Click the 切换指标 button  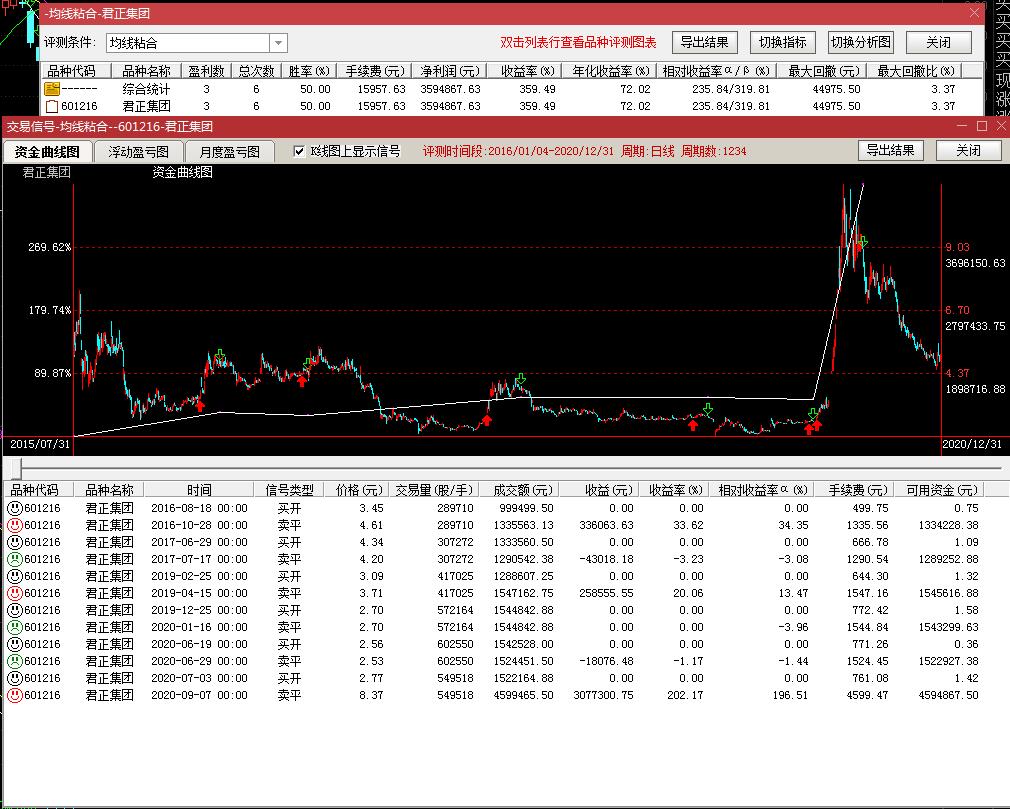pyautogui.click(x=782, y=42)
